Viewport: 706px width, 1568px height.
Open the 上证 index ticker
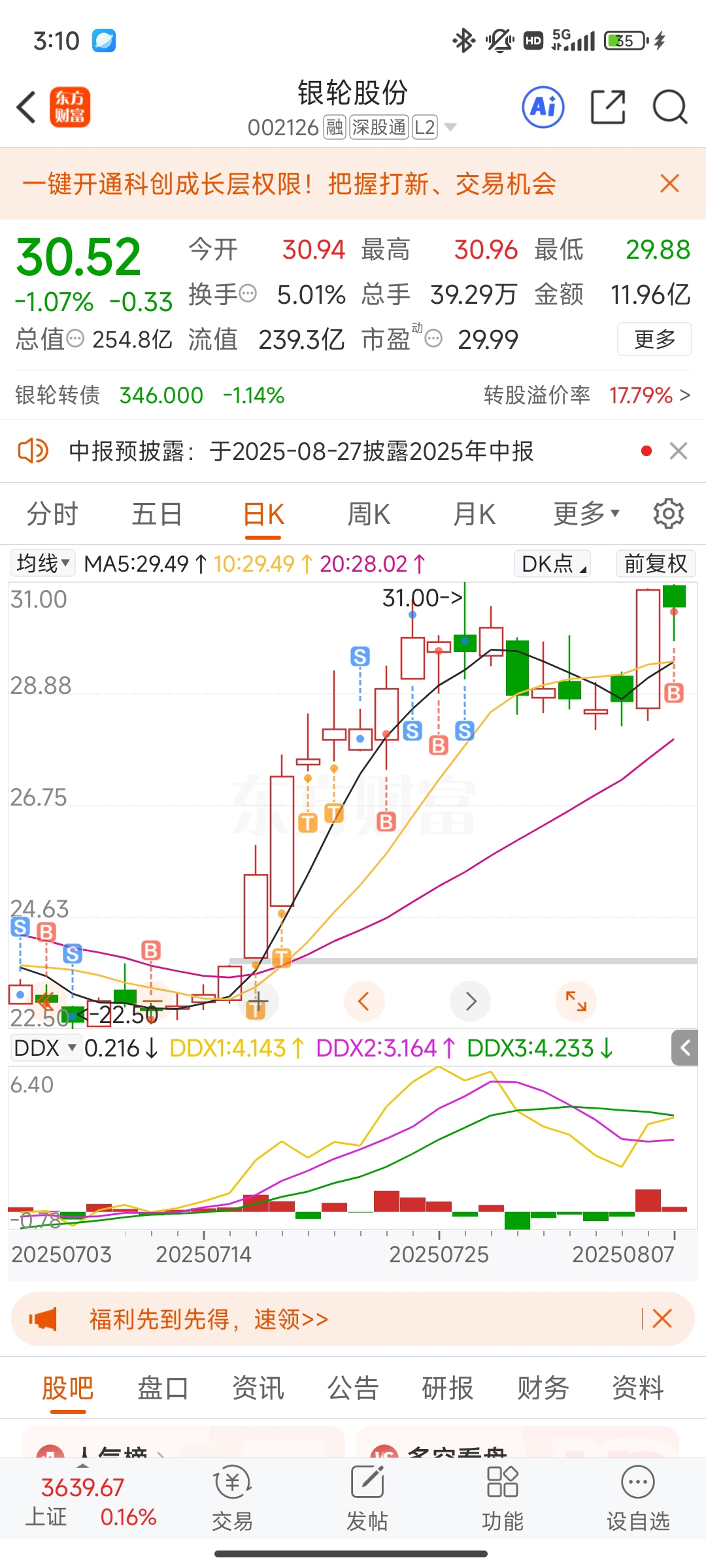pos(91,1501)
